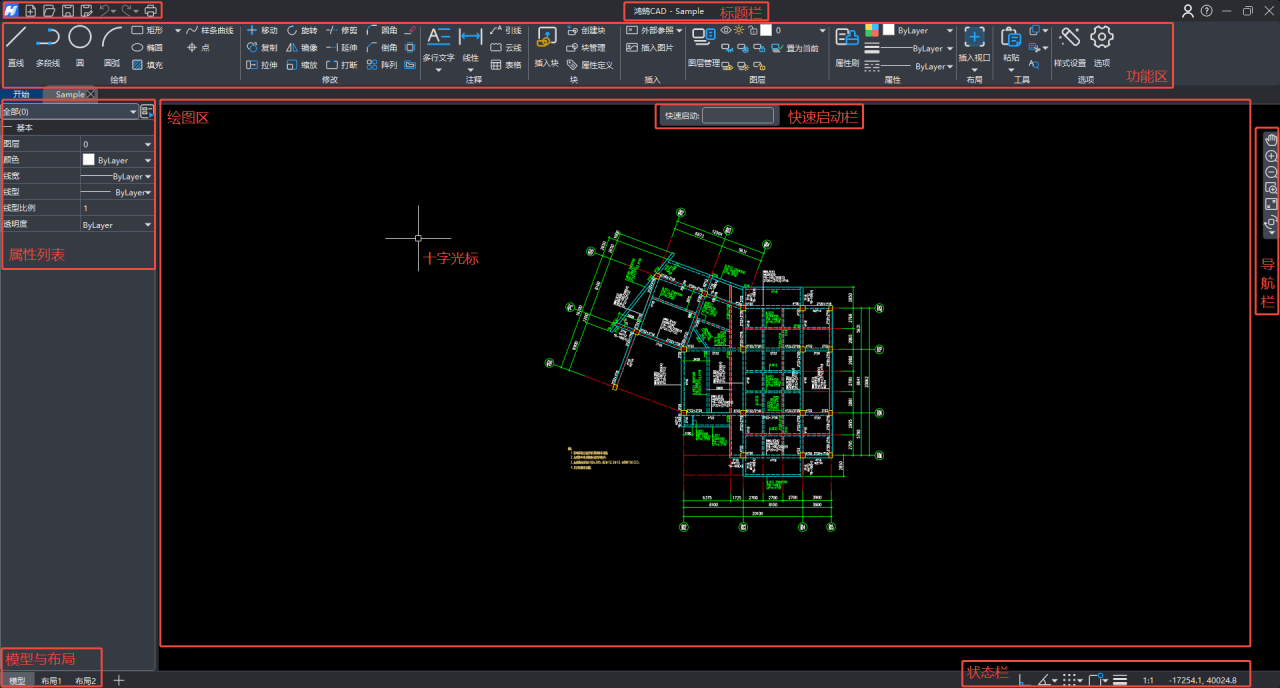1280x688 pixels.
Task: Choose the 圆弧 (Arc) tool
Action: click(x=112, y=46)
